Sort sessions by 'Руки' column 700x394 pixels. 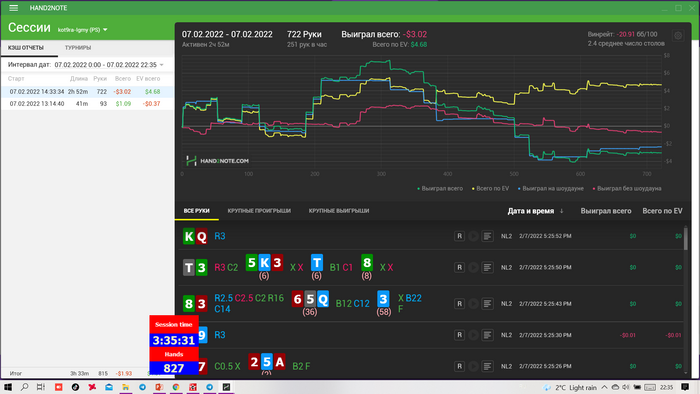pyautogui.click(x=100, y=79)
